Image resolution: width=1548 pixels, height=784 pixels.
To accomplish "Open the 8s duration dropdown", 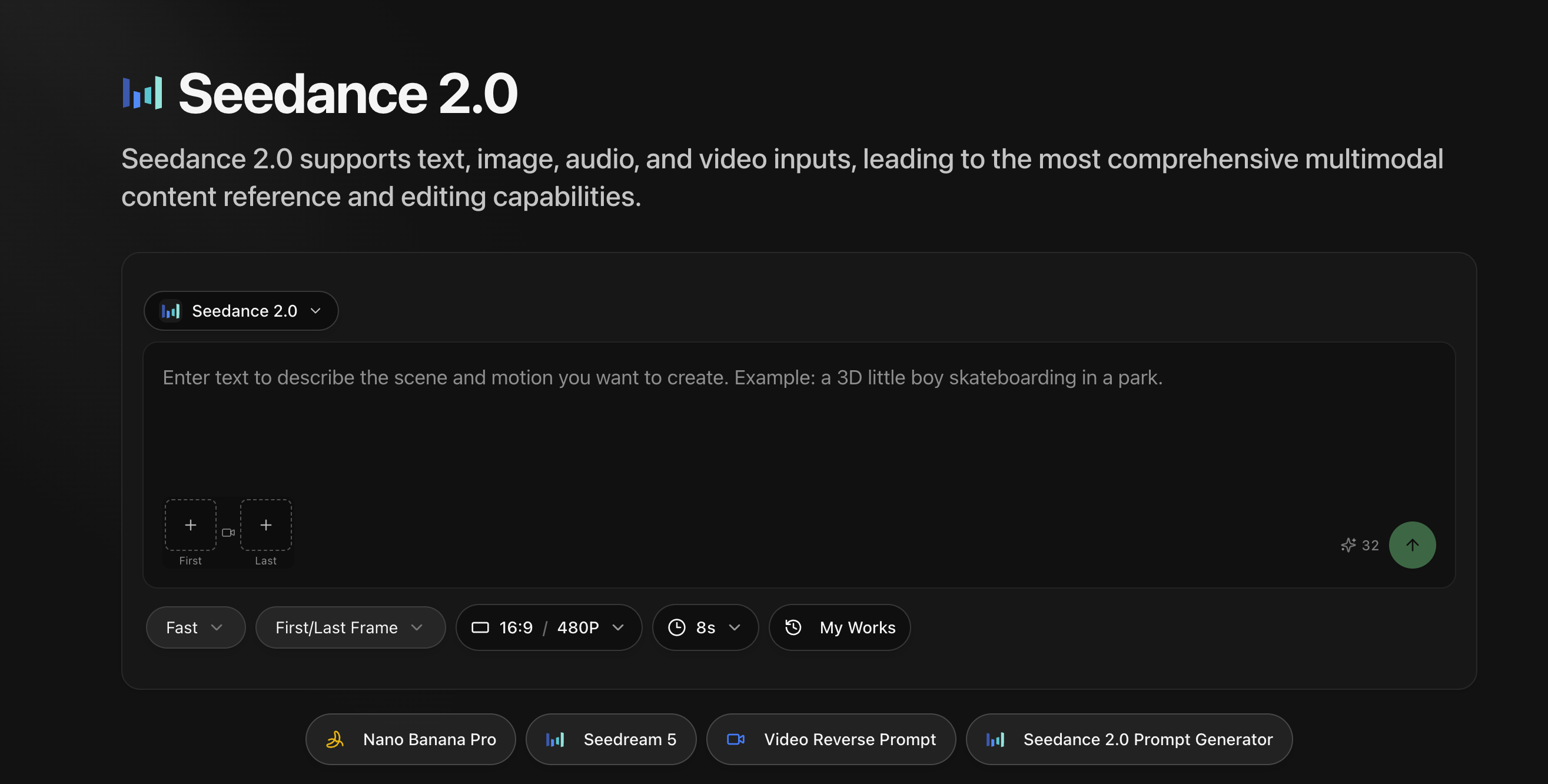I will (x=706, y=627).
